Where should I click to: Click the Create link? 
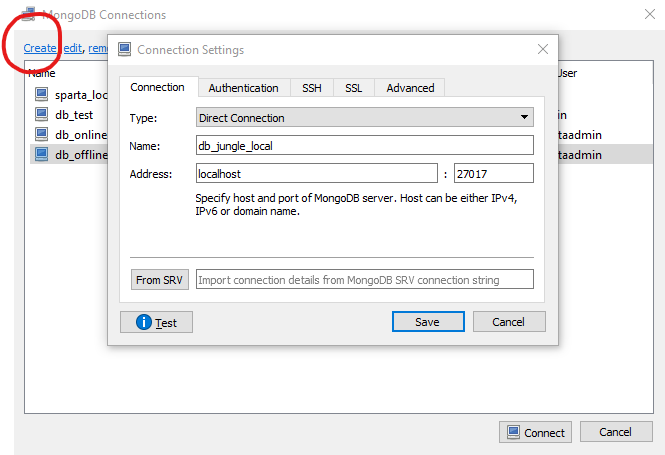coord(40,48)
